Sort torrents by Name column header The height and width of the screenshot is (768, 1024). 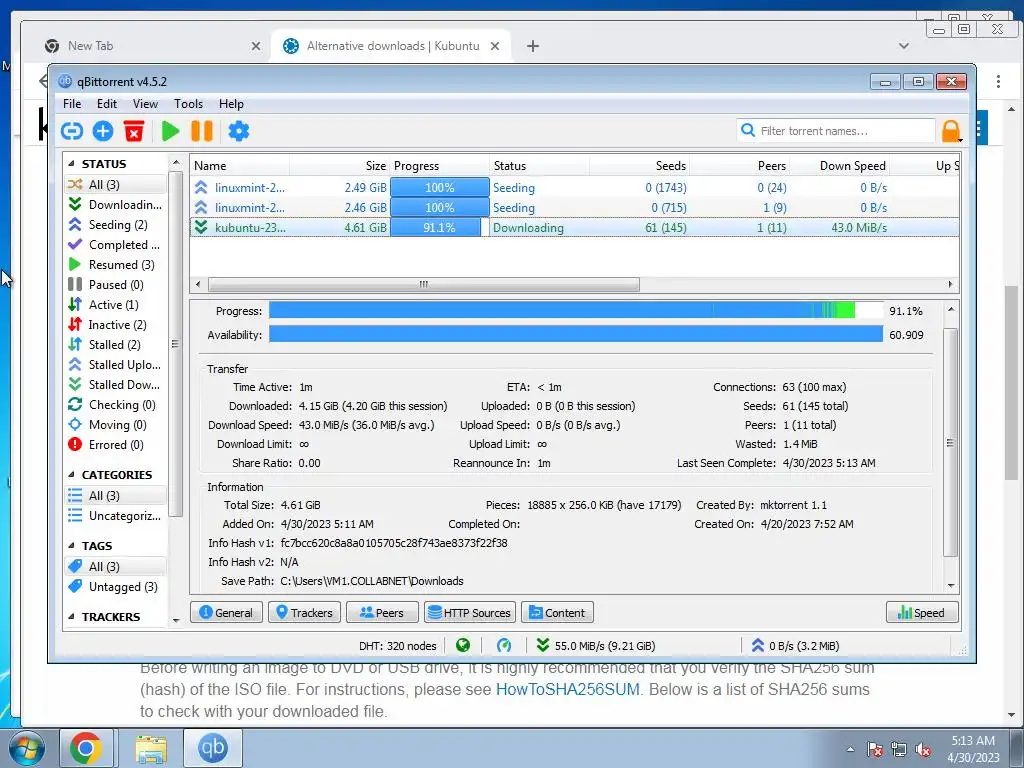pos(240,166)
